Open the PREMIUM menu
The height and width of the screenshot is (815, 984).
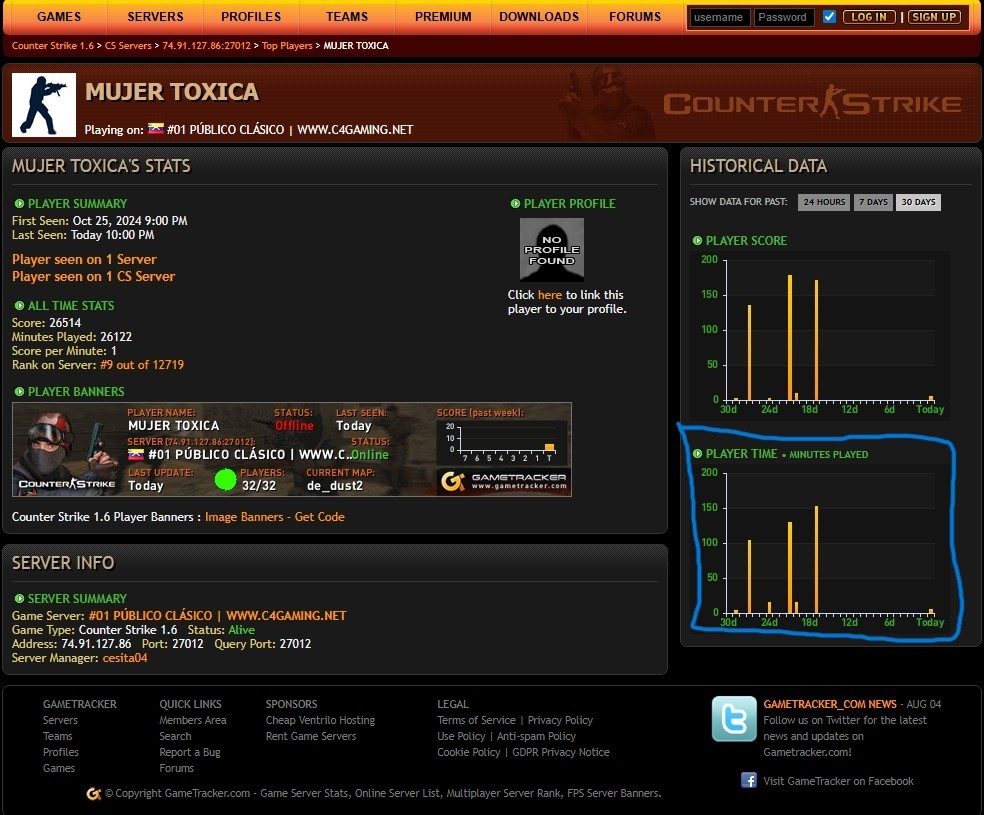click(x=443, y=17)
